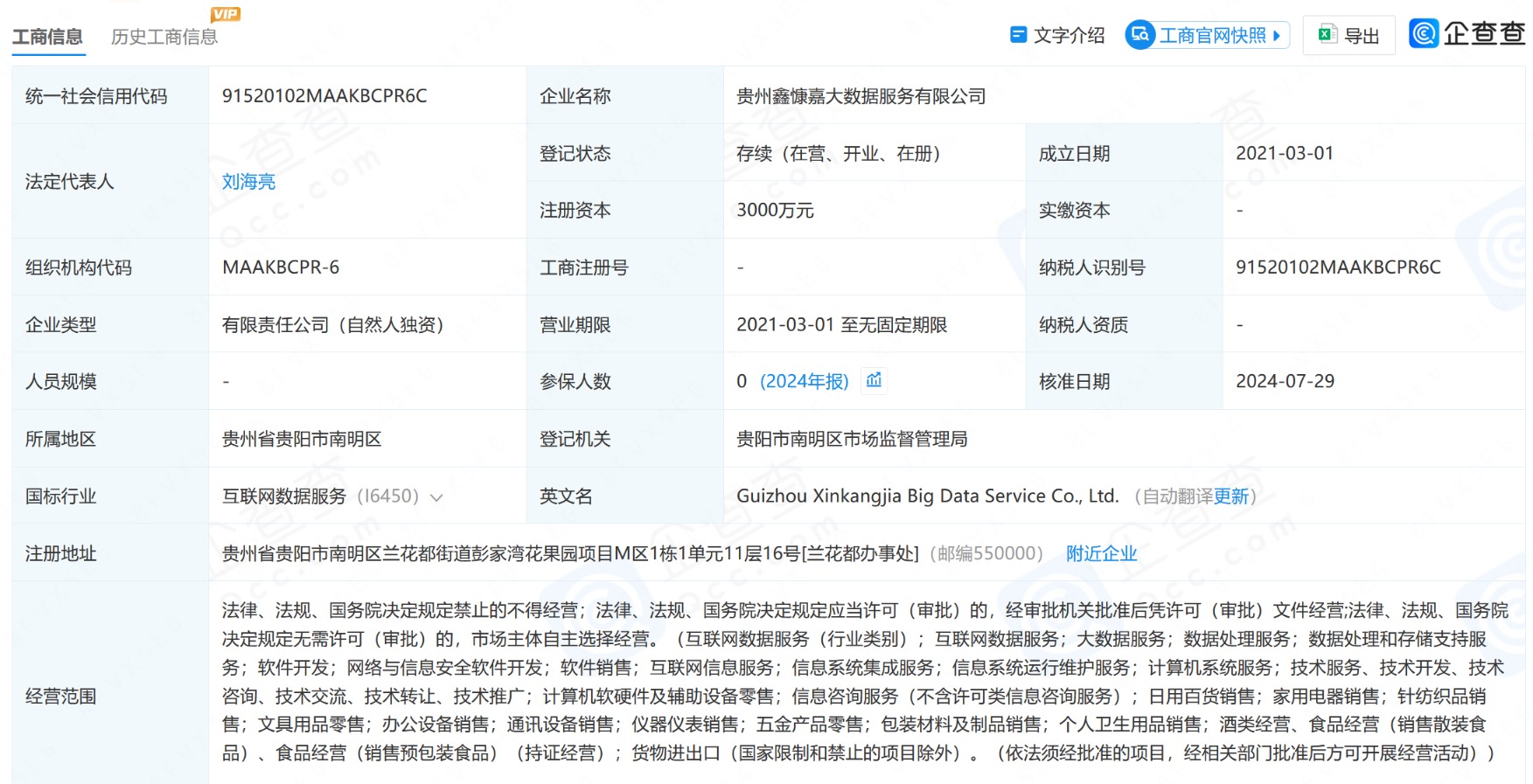
Task: Select registration status 存续（在营、开业、在册）
Action: tap(843, 154)
